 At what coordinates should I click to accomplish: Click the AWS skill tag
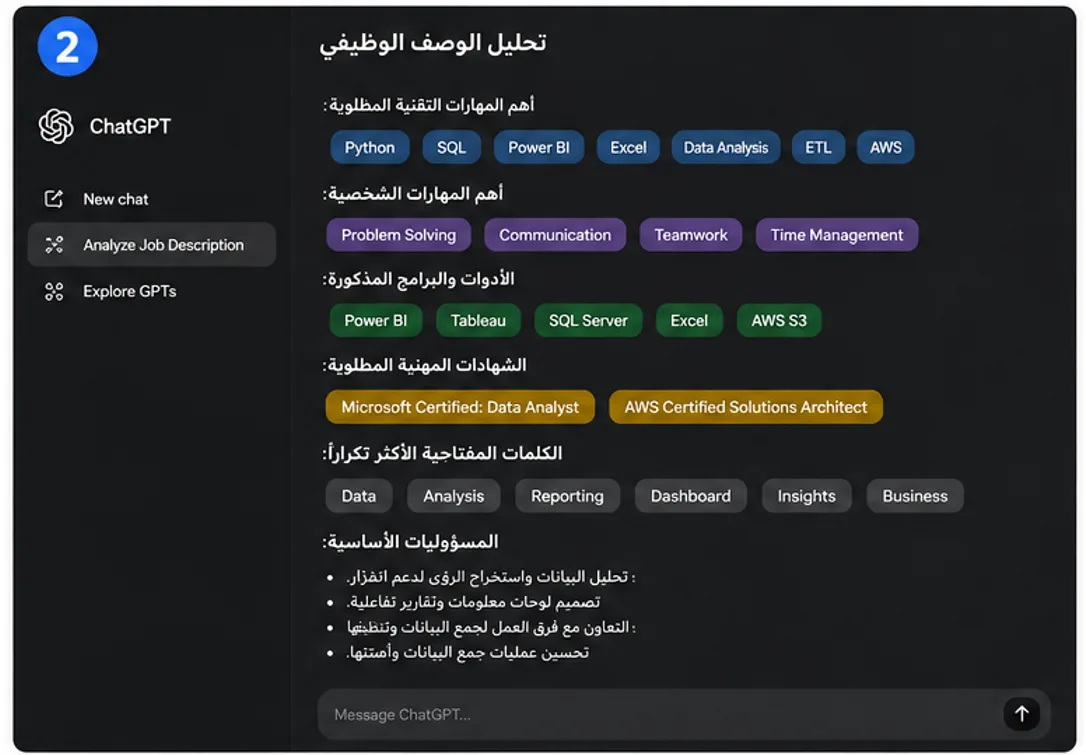[886, 148]
